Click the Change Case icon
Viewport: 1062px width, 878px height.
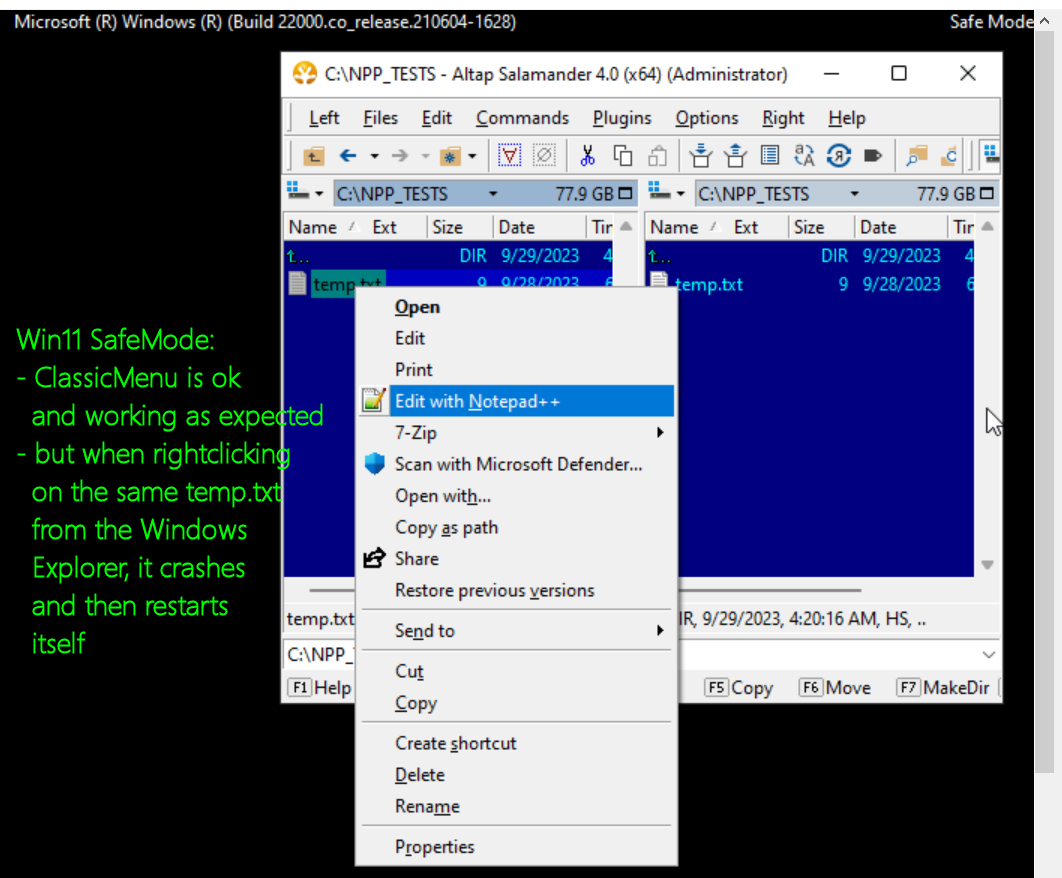[804, 156]
